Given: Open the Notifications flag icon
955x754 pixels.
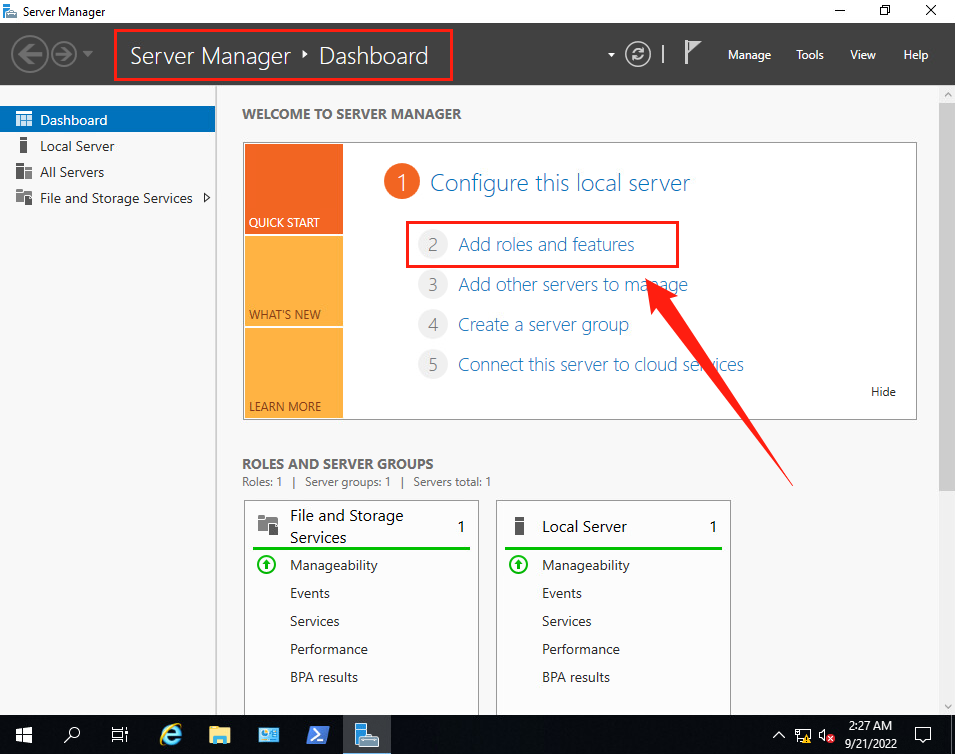Looking at the screenshot, I should click(692, 53).
